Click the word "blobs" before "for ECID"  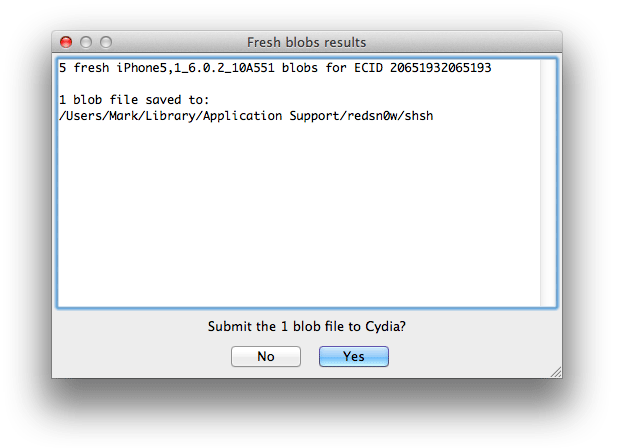click(x=320, y=69)
